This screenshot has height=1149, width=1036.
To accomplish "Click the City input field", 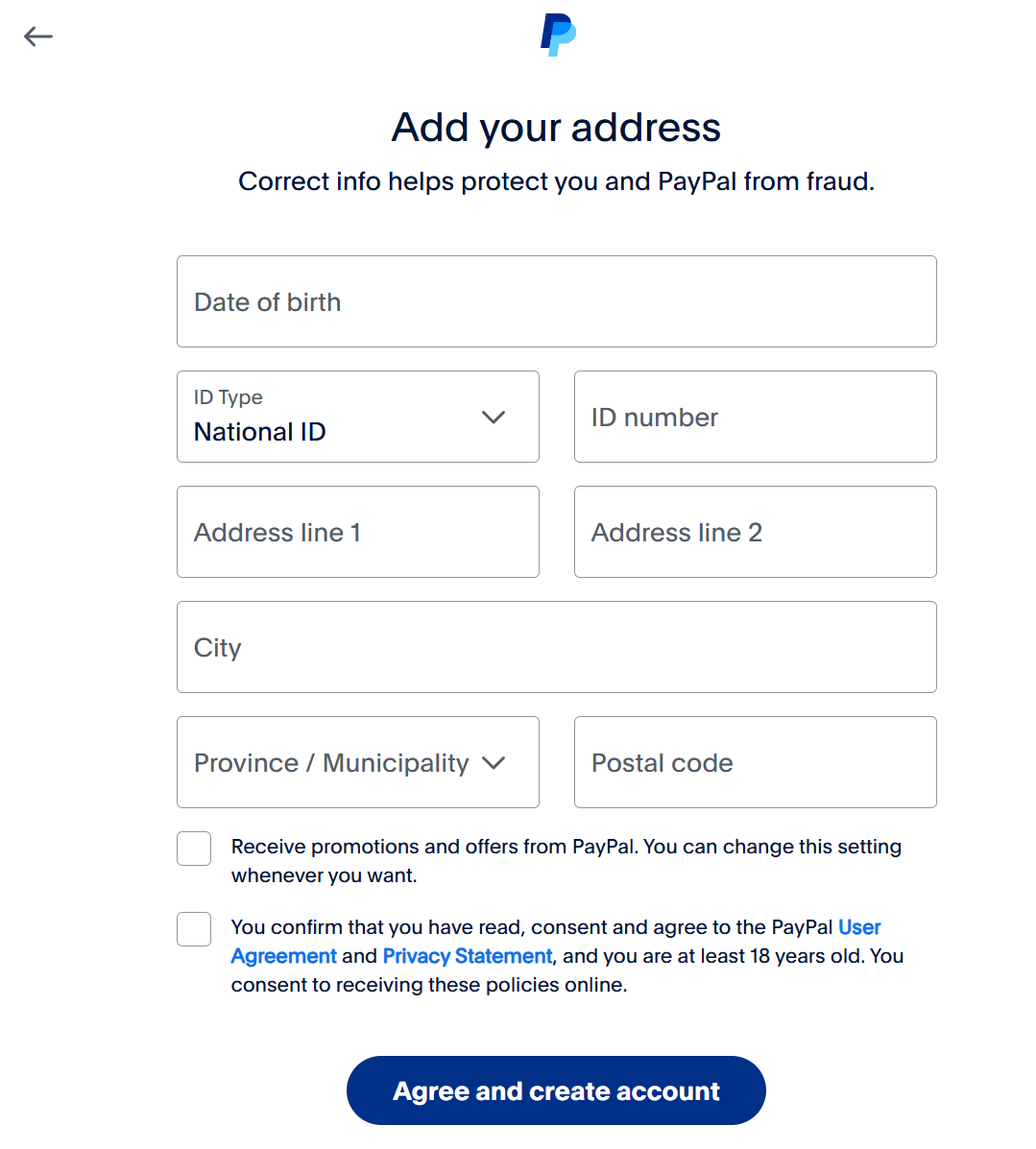I will click(556, 647).
